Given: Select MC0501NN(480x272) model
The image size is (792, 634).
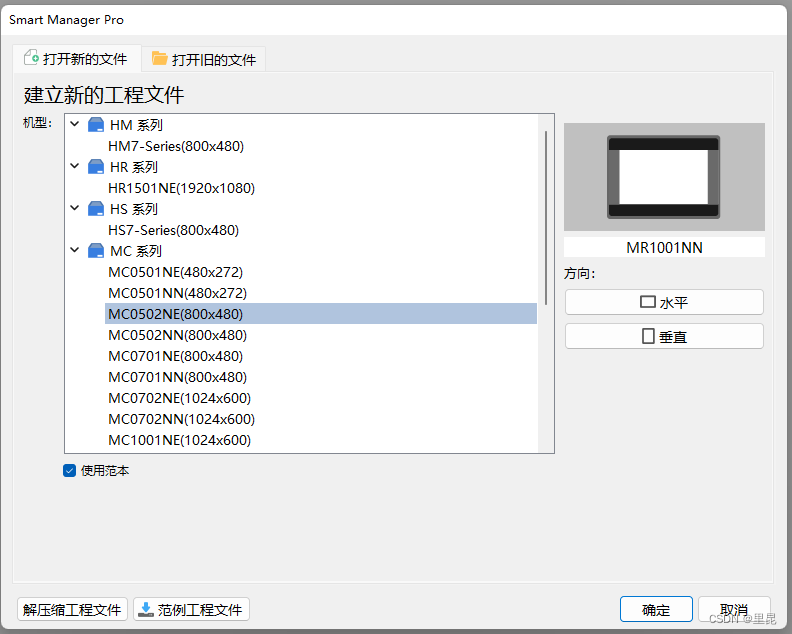Looking at the screenshot, I should pyautogui.click(x=177, y=293).
